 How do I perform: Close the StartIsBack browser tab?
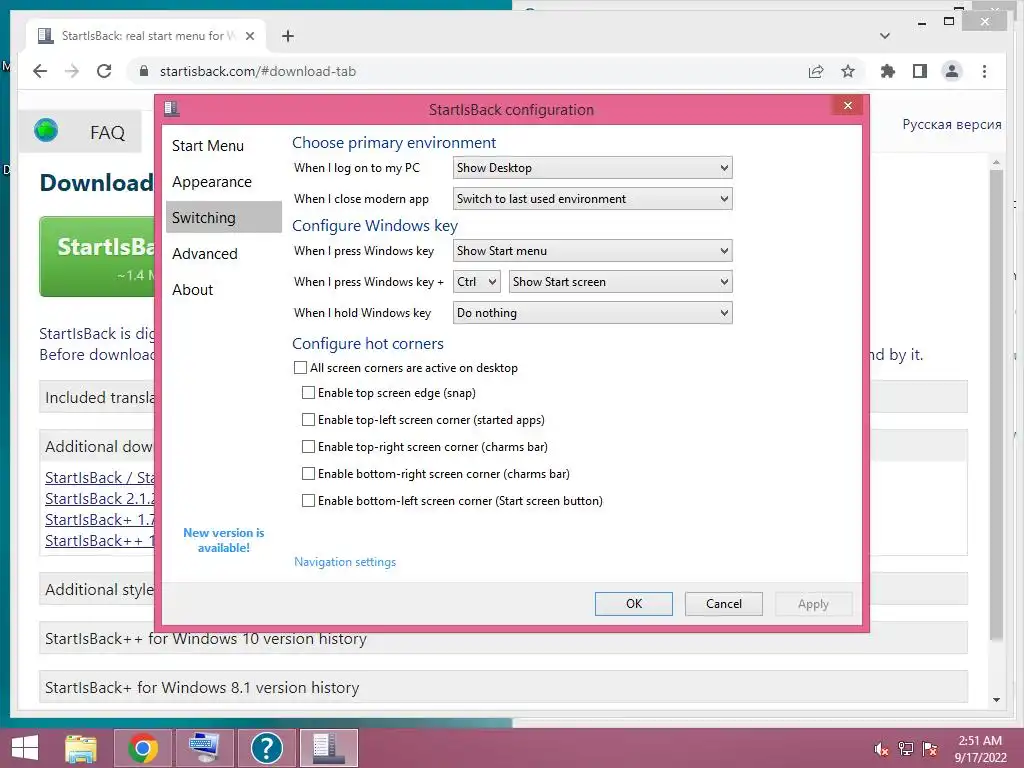coord(249,36)
